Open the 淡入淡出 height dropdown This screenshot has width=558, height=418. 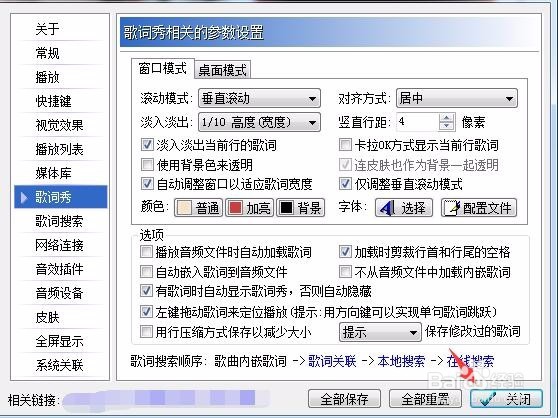[x=259, y=122]
